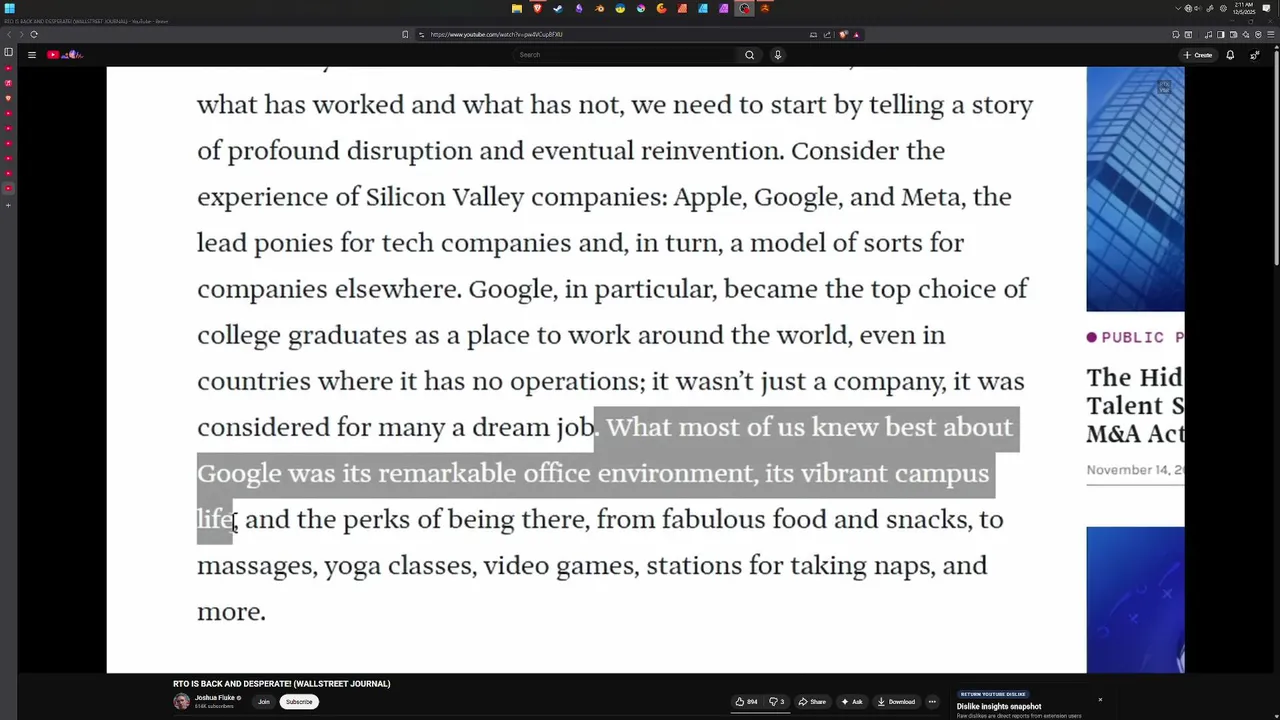Open Joshua Fluke's channel avatar
1280x720 pixels.
click(x=181, y=702)
